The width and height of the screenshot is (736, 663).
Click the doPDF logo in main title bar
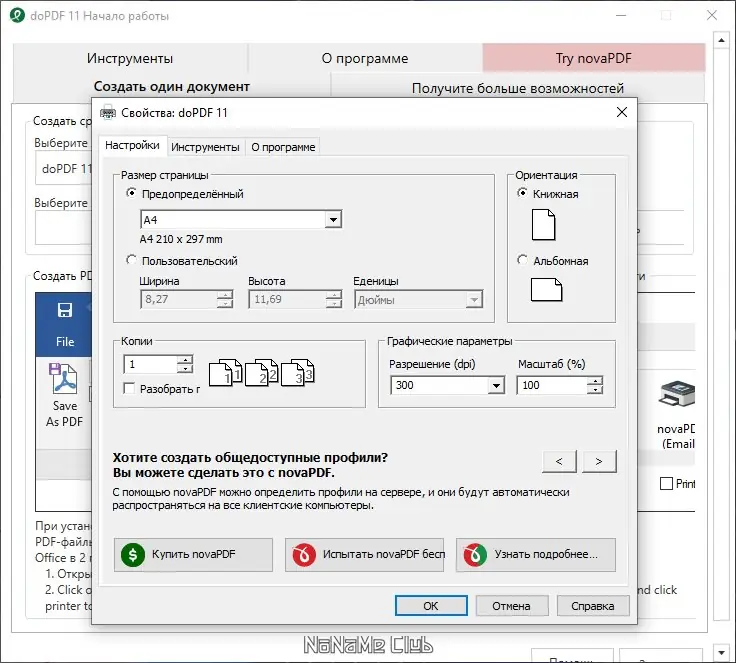[x=17, y=15]
